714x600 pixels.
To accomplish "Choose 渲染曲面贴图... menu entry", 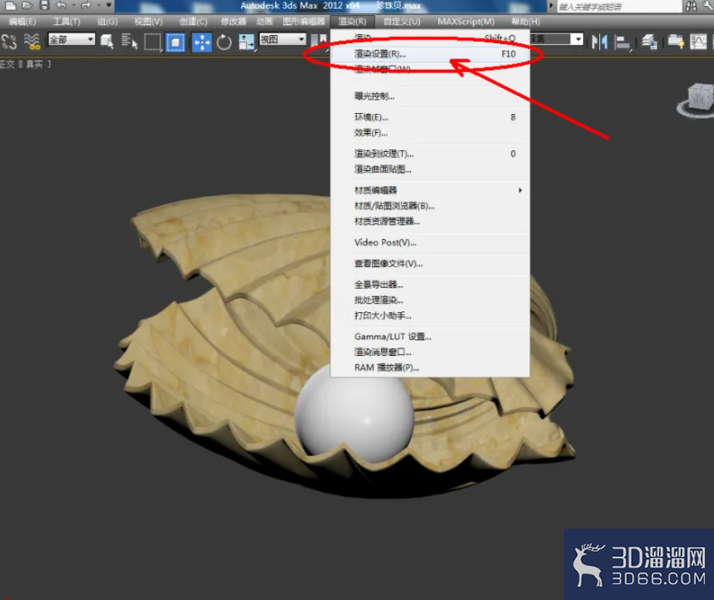I will tap(430, 169).
